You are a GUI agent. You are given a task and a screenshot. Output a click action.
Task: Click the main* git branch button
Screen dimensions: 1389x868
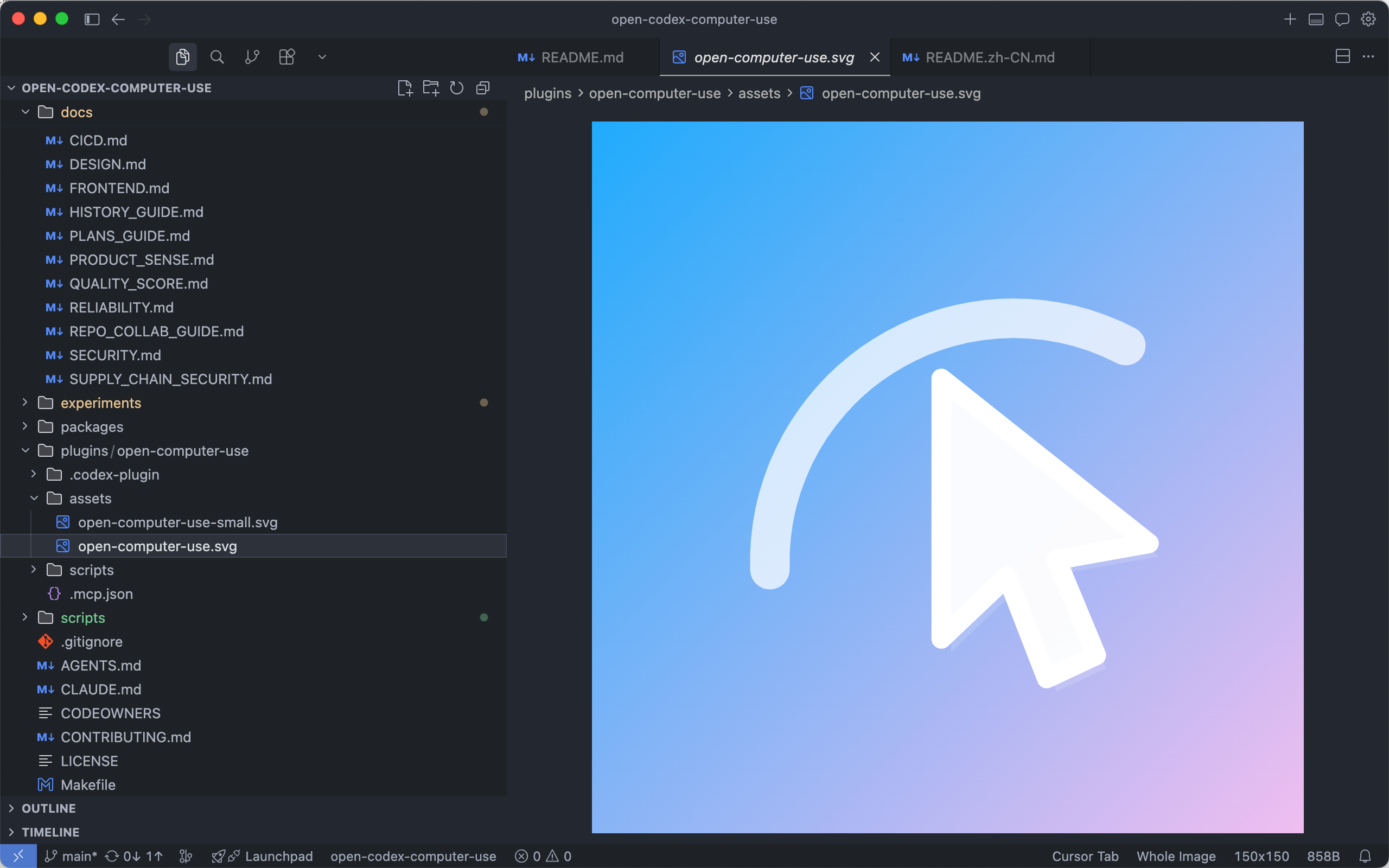72,856
